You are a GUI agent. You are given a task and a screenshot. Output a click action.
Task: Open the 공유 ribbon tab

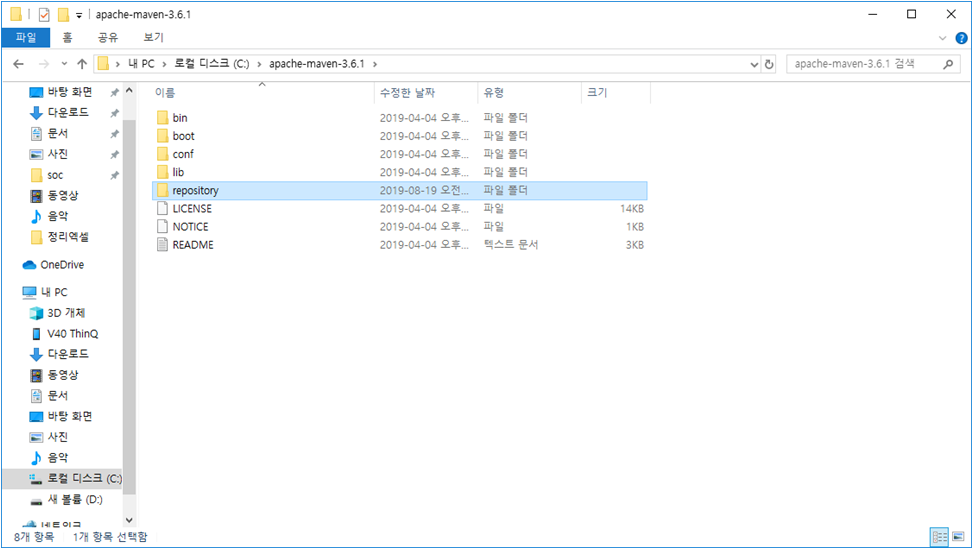pos(107,38)
